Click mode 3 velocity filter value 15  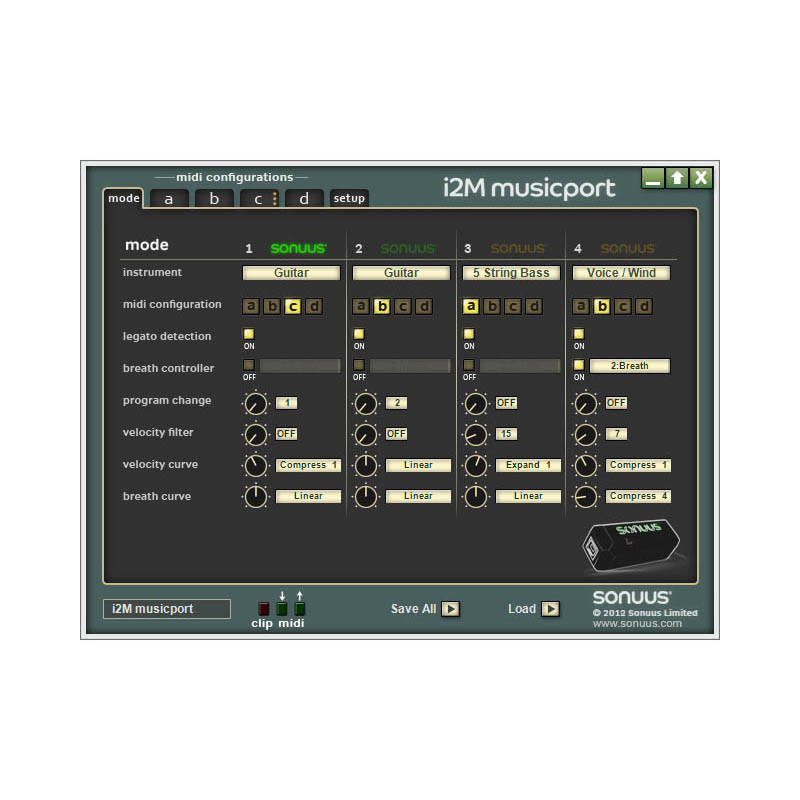click(x=507, y=434)
